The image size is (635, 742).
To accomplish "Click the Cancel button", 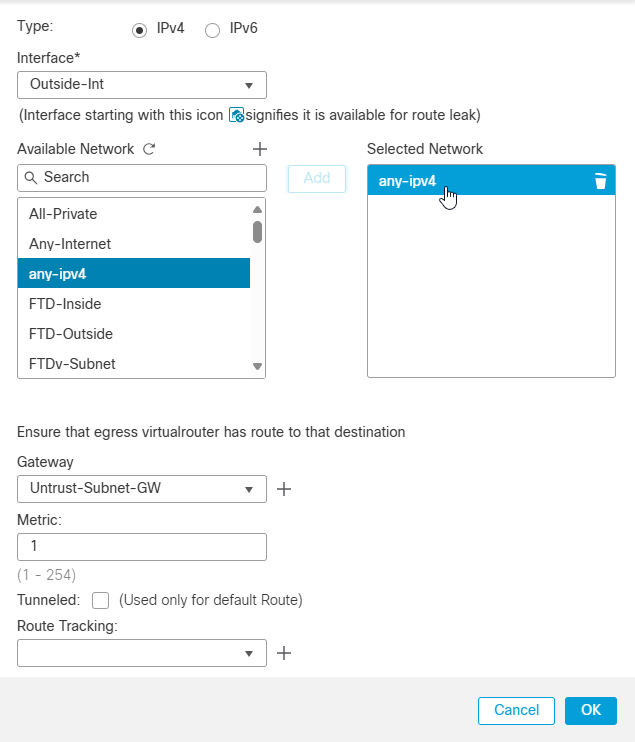I will point(516,710).
